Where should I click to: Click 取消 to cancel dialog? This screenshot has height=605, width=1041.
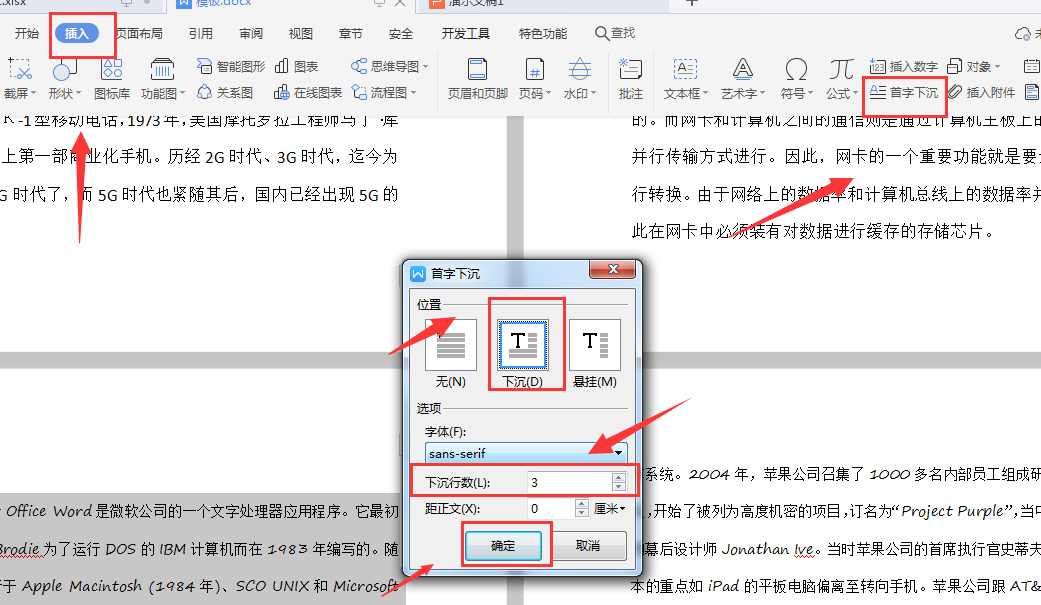click(x=588, y=546)
